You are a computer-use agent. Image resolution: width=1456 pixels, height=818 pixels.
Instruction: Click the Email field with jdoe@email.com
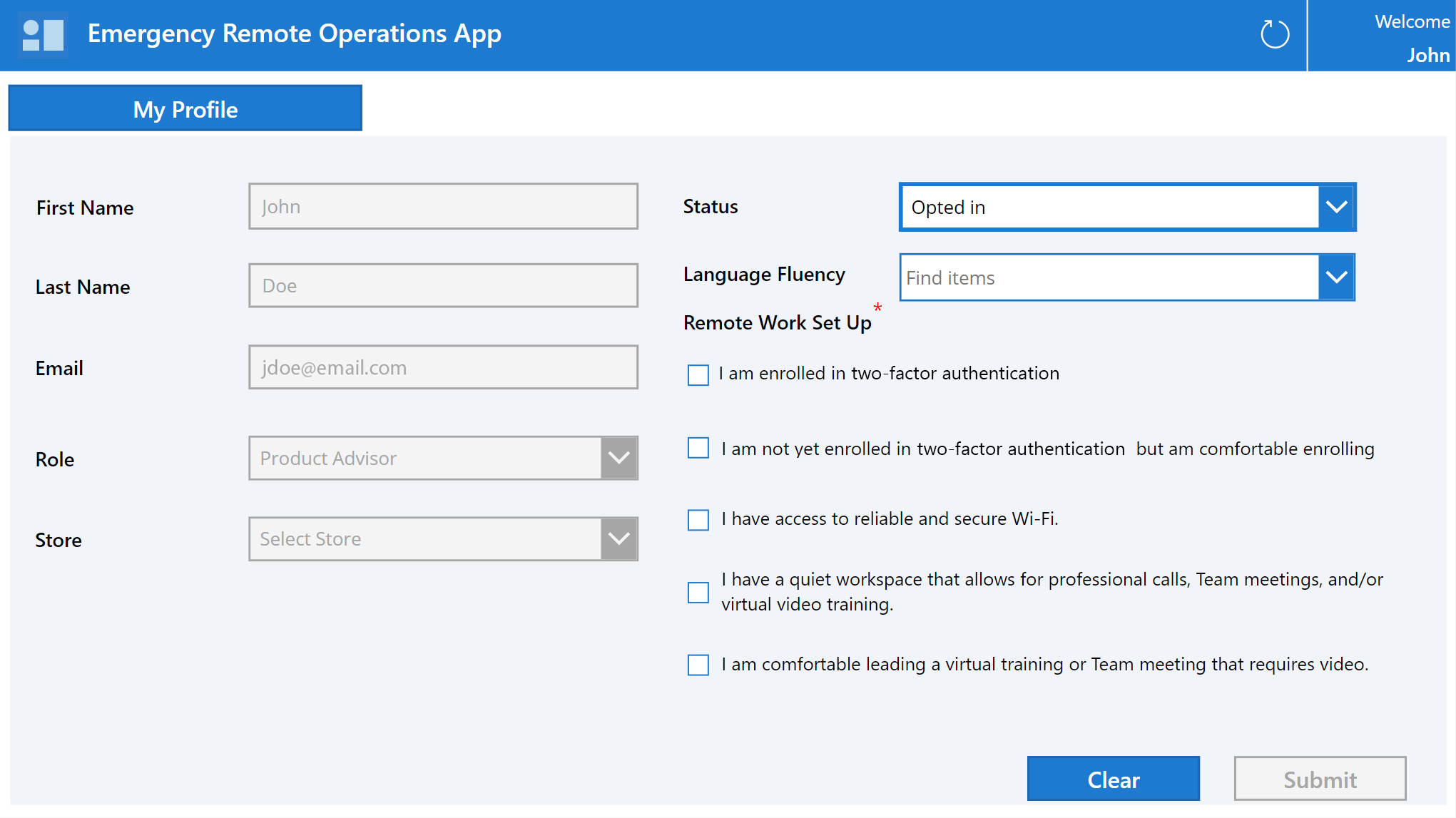(x=443, y=367)
